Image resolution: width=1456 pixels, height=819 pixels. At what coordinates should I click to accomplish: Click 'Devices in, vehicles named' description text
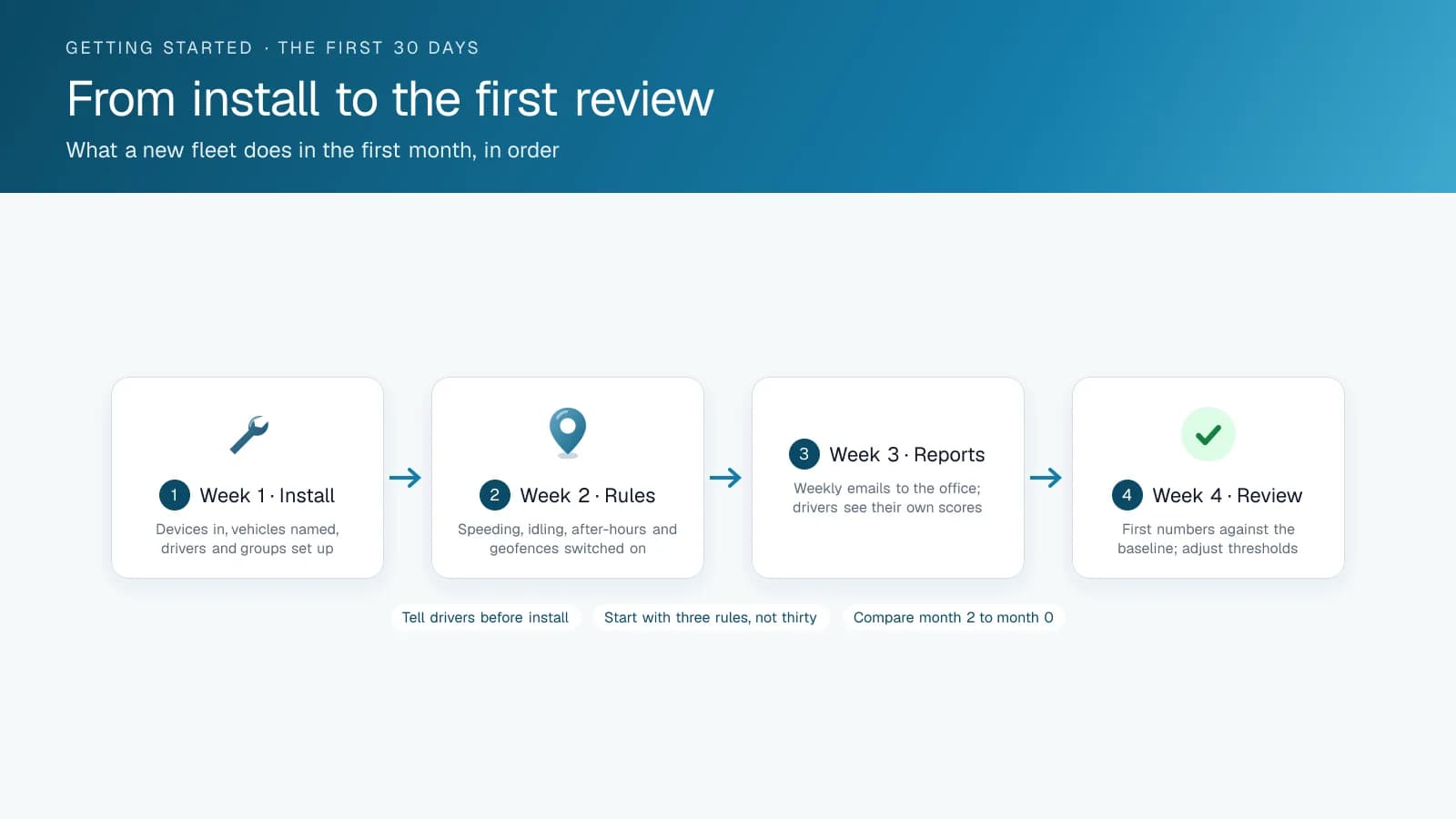(248, 539)
